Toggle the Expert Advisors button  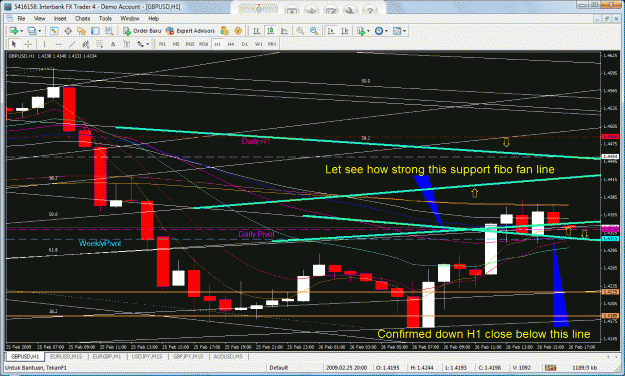[x=190, y=31]
